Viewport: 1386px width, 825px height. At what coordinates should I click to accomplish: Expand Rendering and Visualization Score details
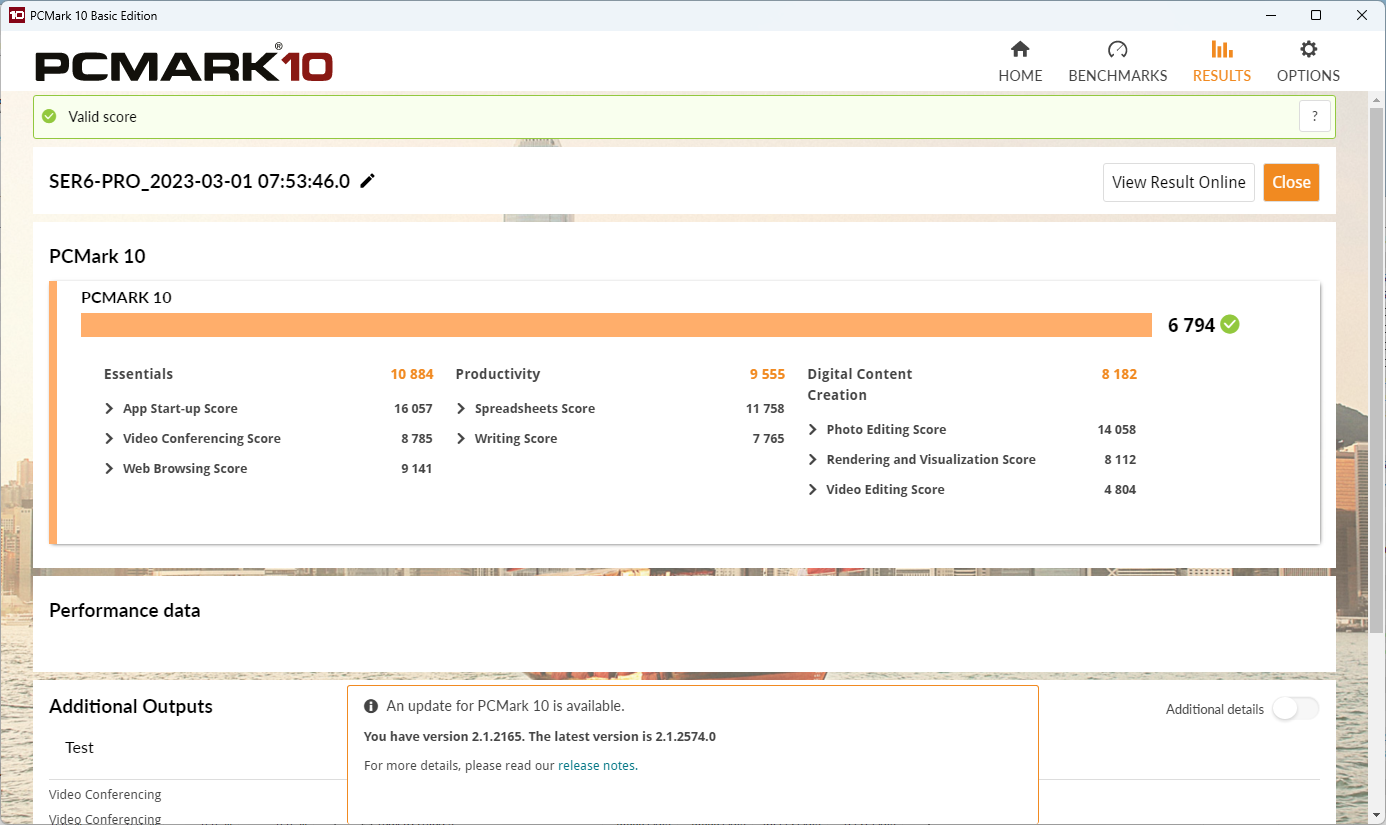click(813, 459)
